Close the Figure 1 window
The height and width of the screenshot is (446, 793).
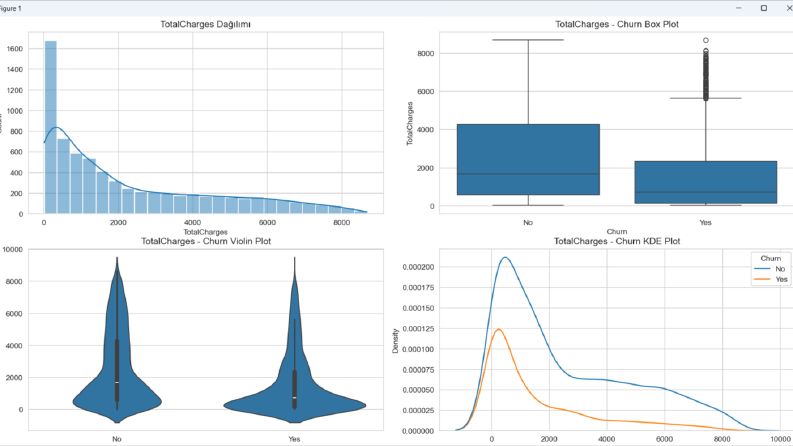point(788,8)
